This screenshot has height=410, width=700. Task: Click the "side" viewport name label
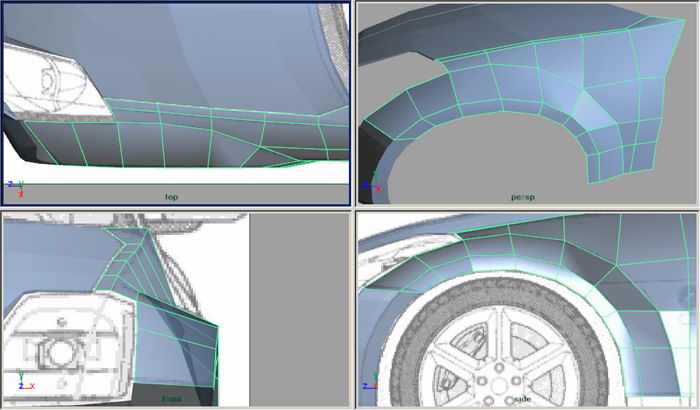(x=522, y=398)
